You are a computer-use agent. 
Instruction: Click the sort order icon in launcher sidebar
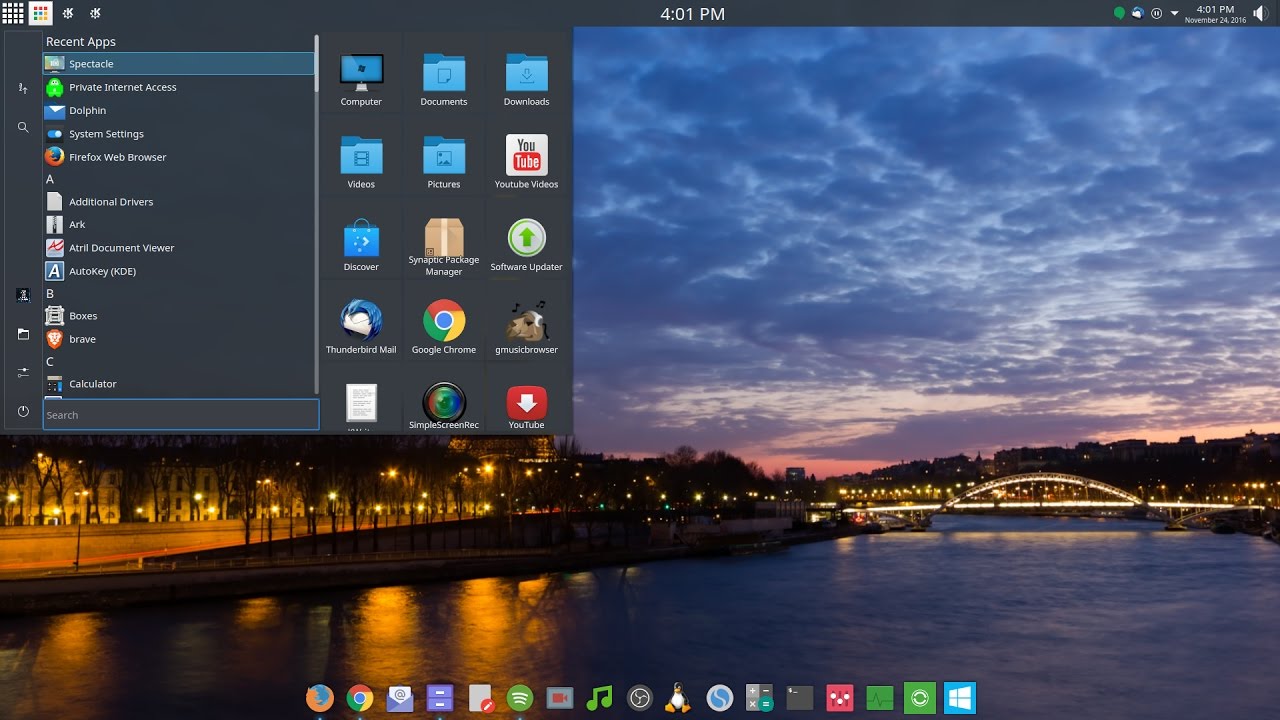coord(23,88)
